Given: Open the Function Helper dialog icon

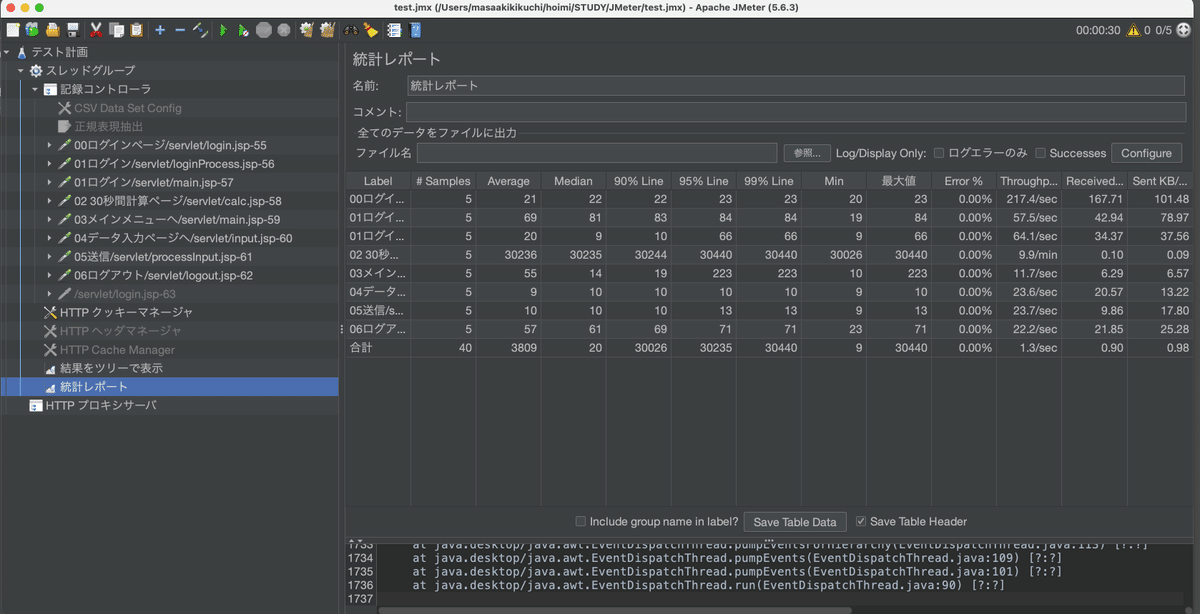Looking at the screenshot, I should (x=394, y=30).
